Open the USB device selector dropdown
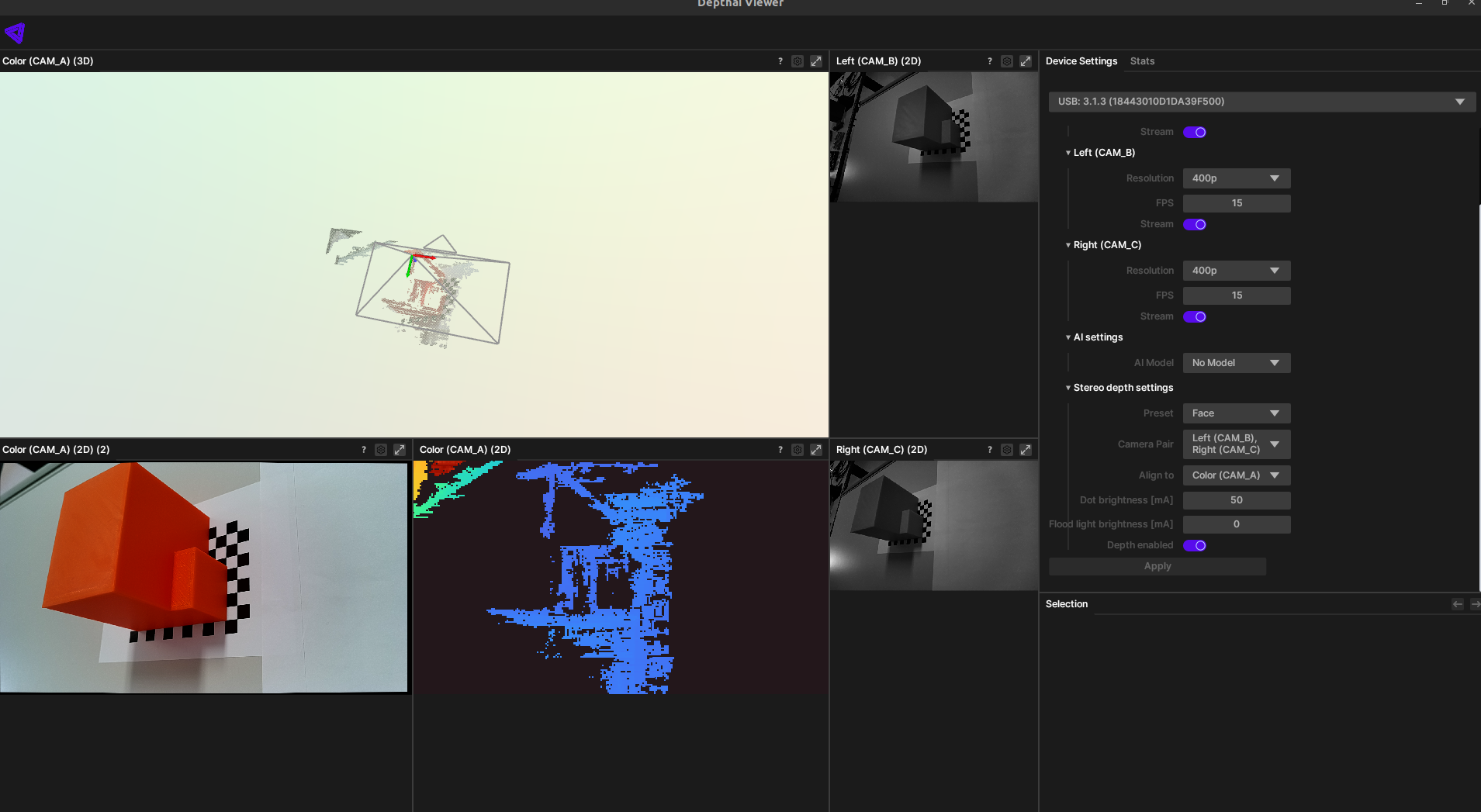 tap(1261, 102)
